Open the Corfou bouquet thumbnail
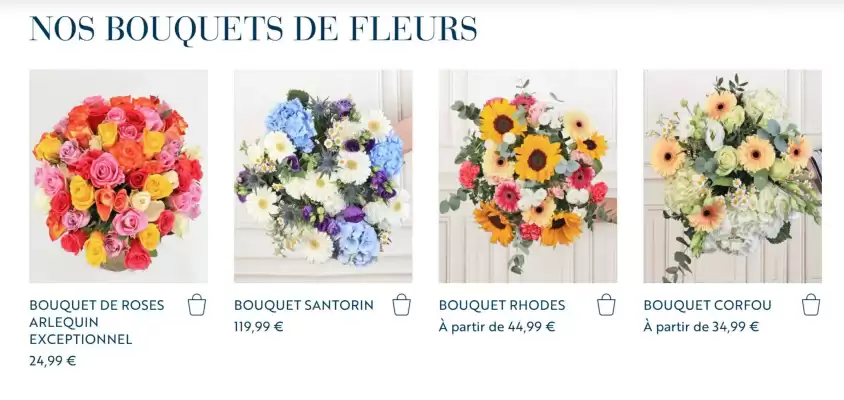844x400 pixels. point(732,176)
